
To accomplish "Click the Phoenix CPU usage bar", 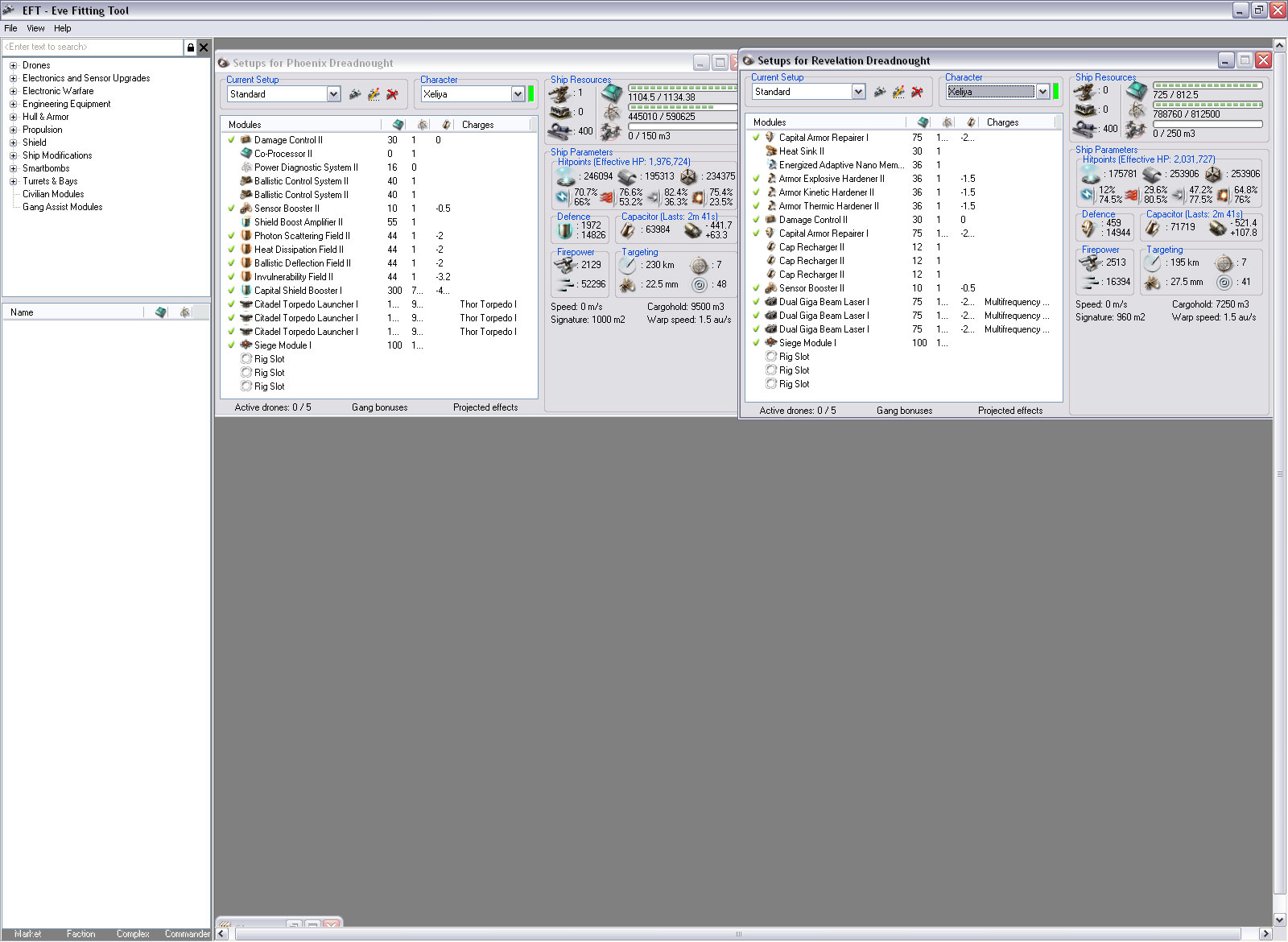I will point(683,88).
